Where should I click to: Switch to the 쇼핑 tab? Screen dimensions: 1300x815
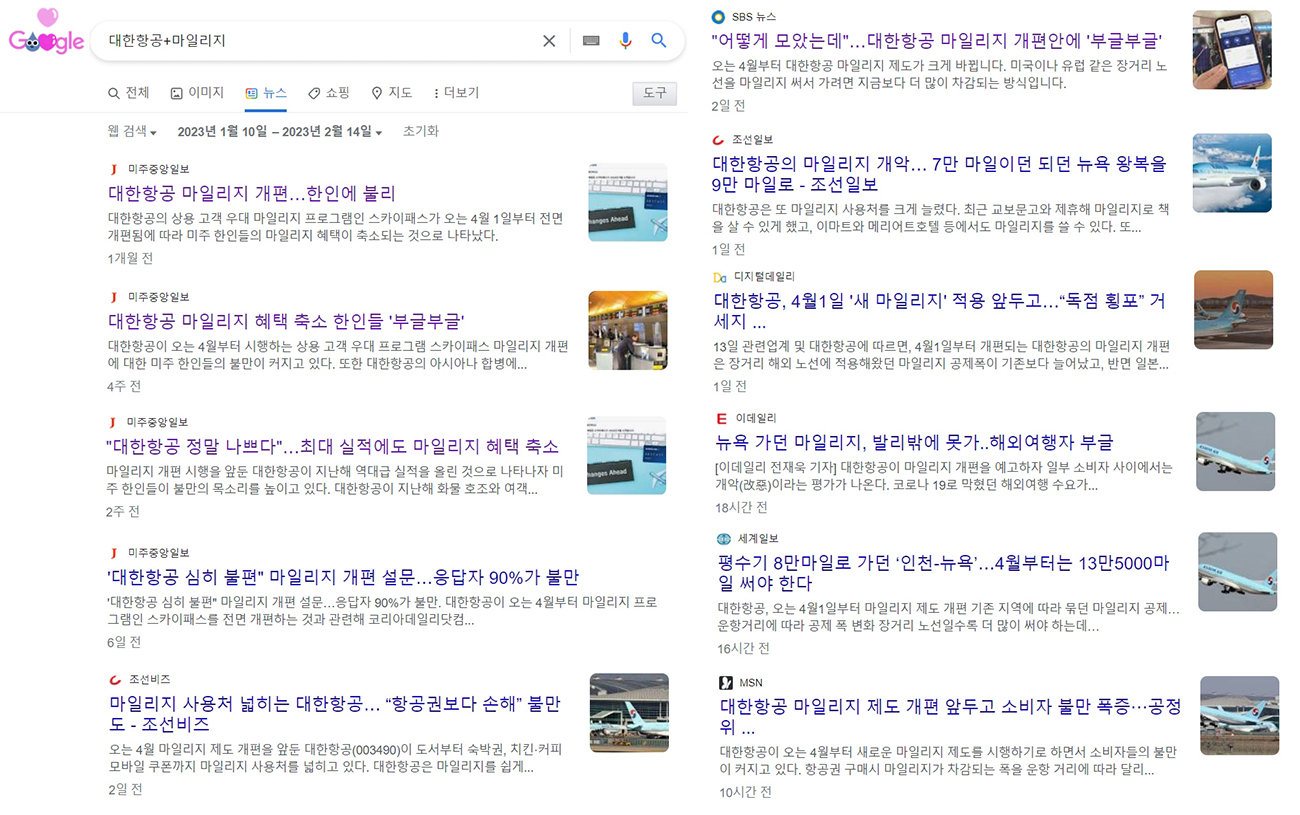[x=328, y=93]
